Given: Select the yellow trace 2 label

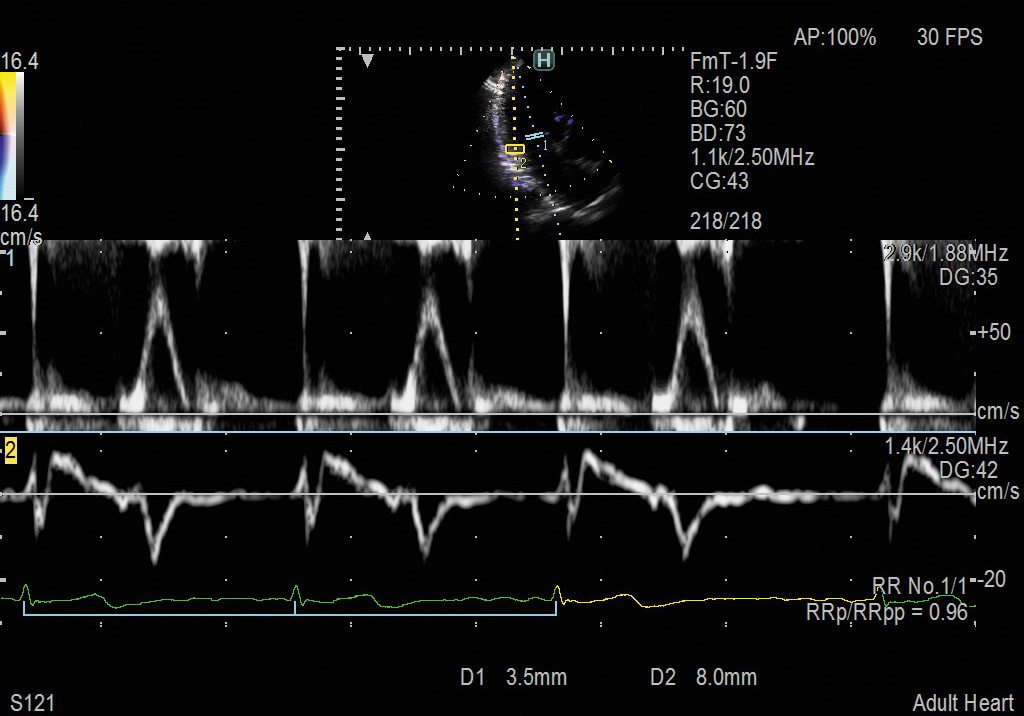Looking at the screenshot, I should (11, 451).
